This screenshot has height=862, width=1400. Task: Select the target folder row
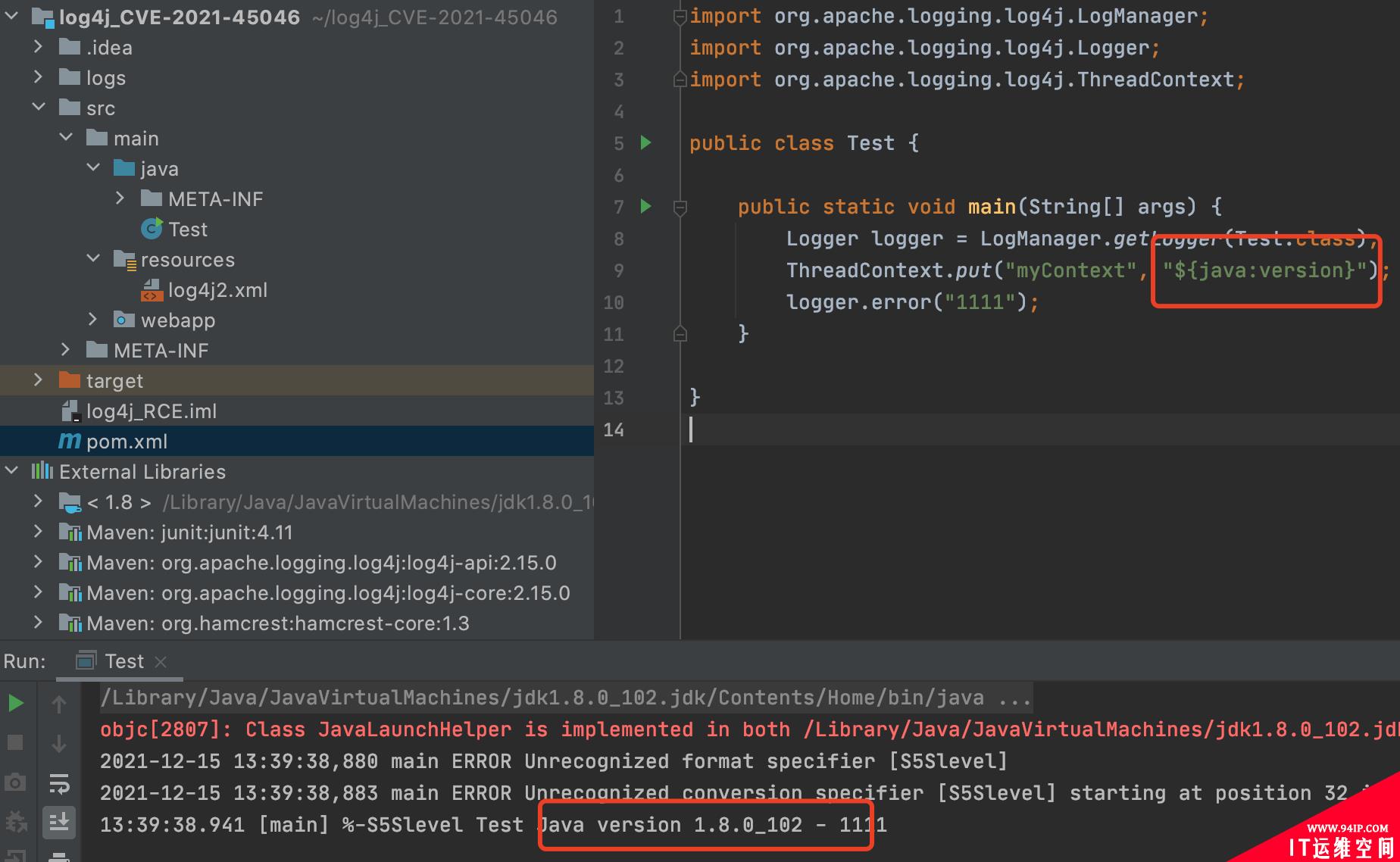tap(297, 380)
